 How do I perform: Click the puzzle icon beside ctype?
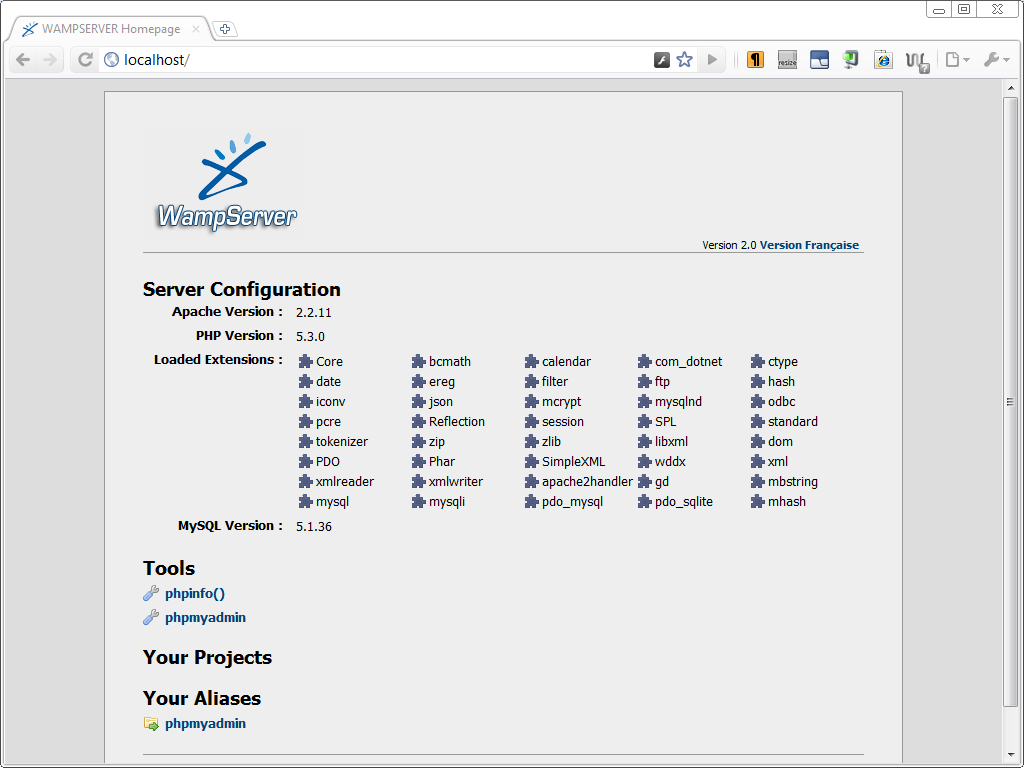pyautogui.click(x=758, y=362)
